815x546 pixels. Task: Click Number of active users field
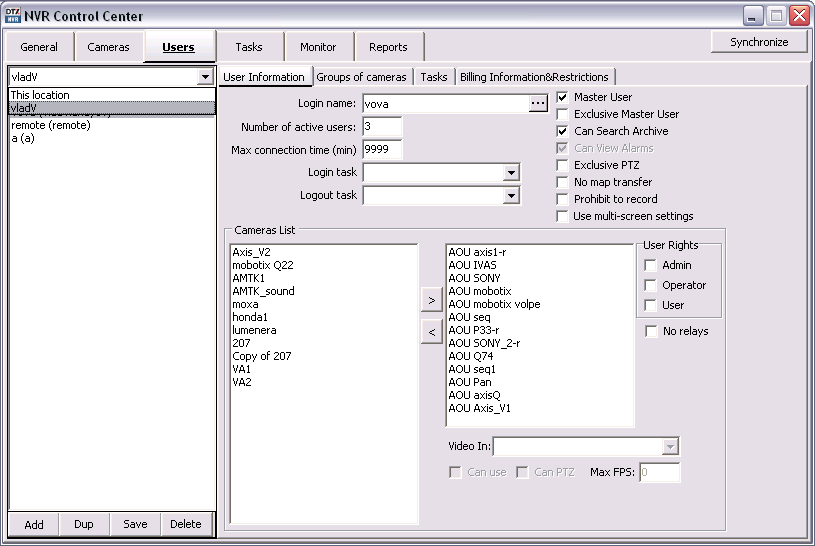[382, 127]
